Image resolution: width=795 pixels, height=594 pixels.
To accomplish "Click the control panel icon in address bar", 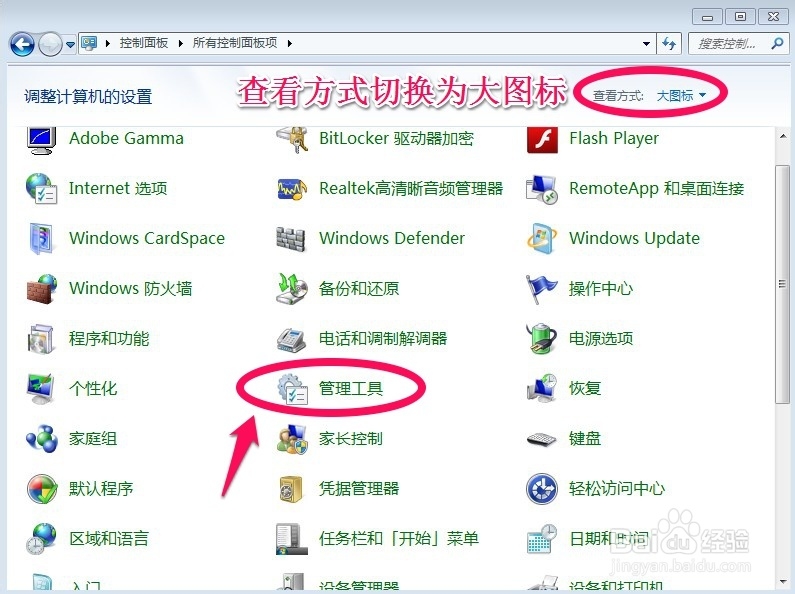I will 89,43.
